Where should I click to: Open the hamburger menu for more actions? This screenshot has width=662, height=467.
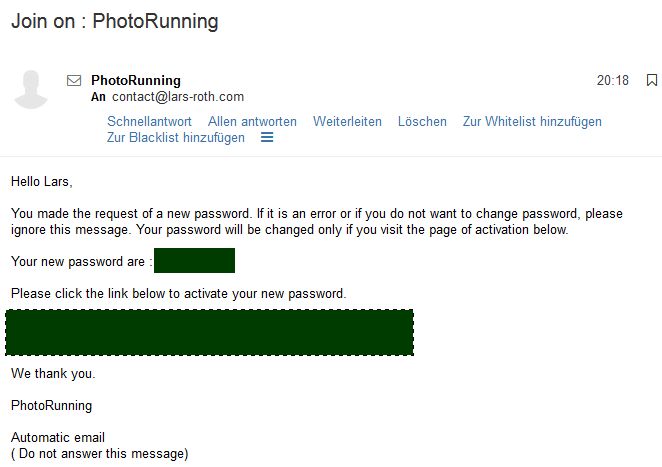(x=267, y=138)
